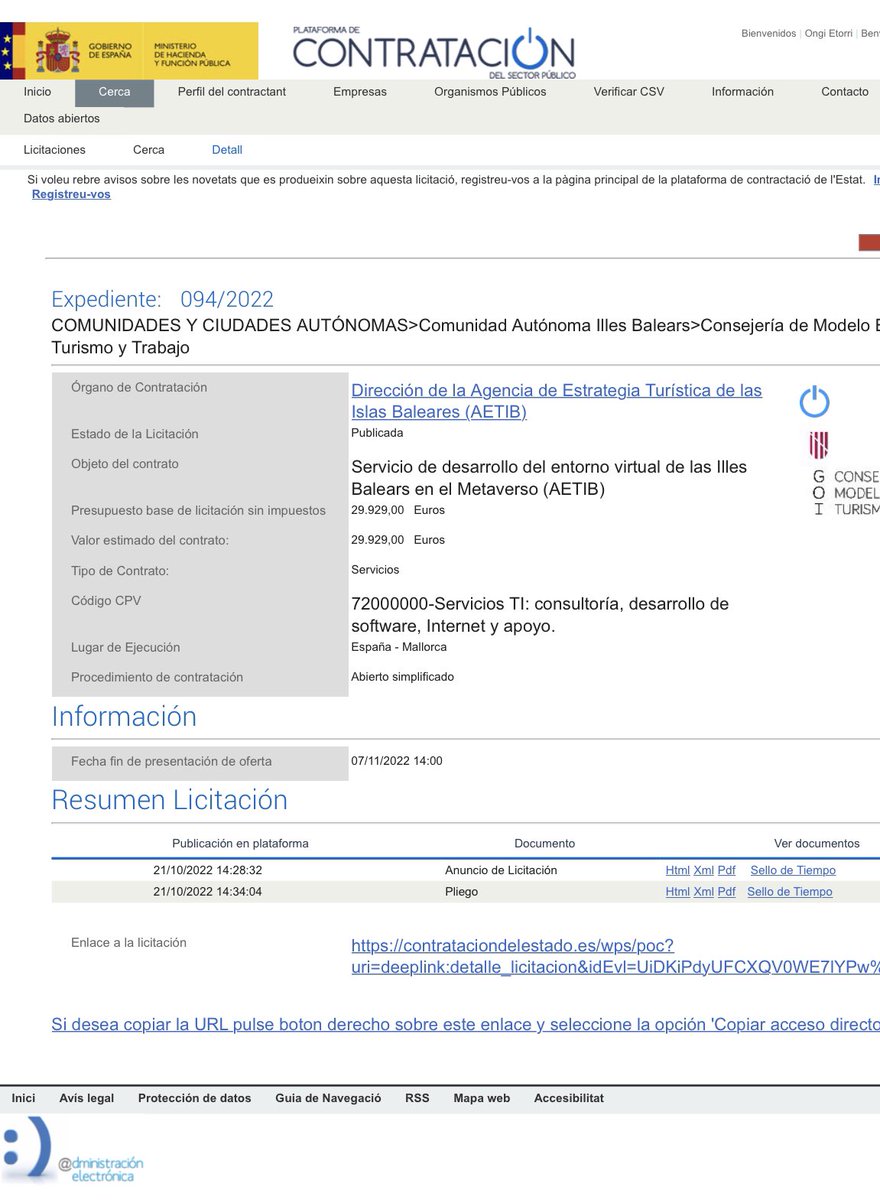Click the 'Publicada' status value
Screen dimensions: 880x1200
click(377, 434)
